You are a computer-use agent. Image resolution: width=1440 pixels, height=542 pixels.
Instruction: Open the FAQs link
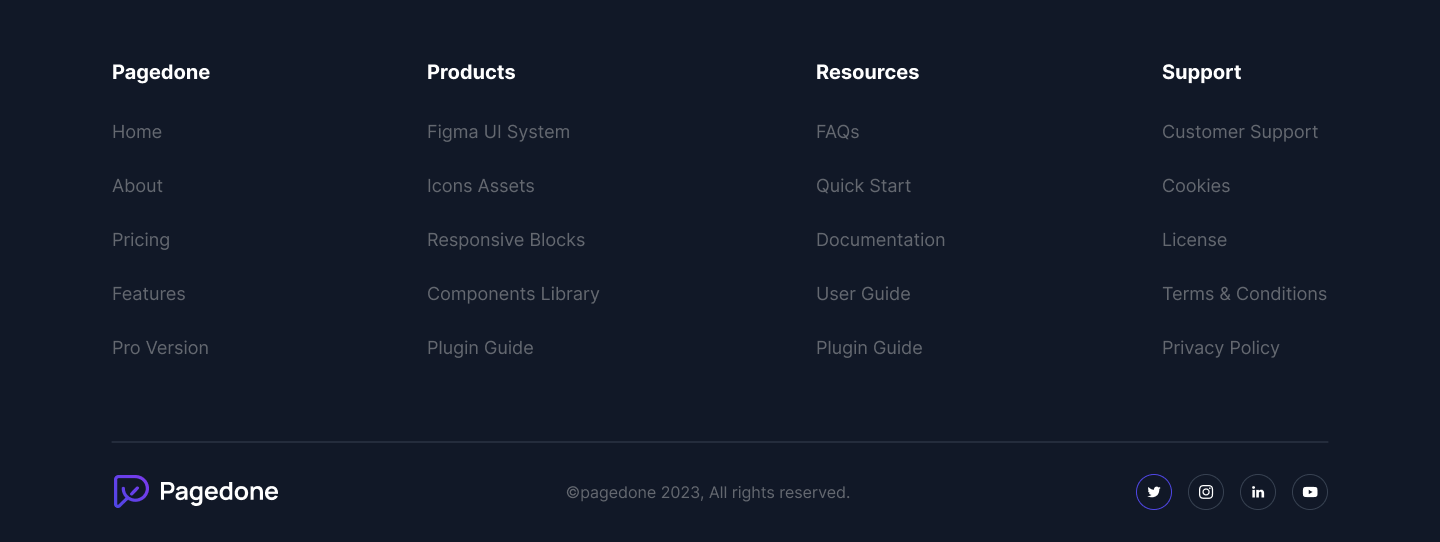(838, 132)
